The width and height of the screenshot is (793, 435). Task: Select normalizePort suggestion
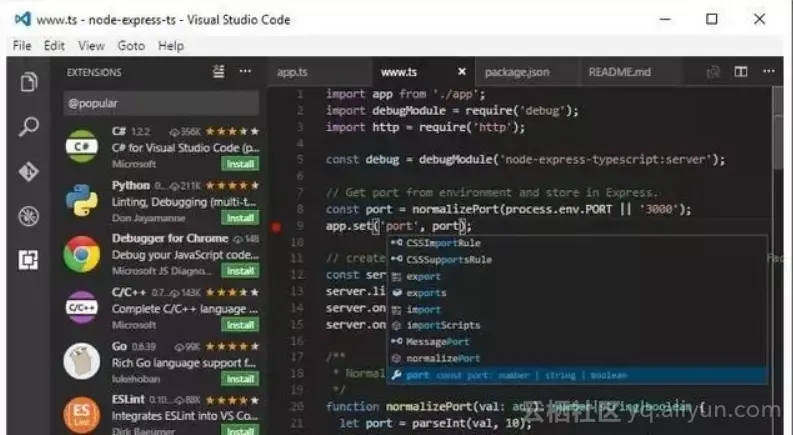point(577,358)
